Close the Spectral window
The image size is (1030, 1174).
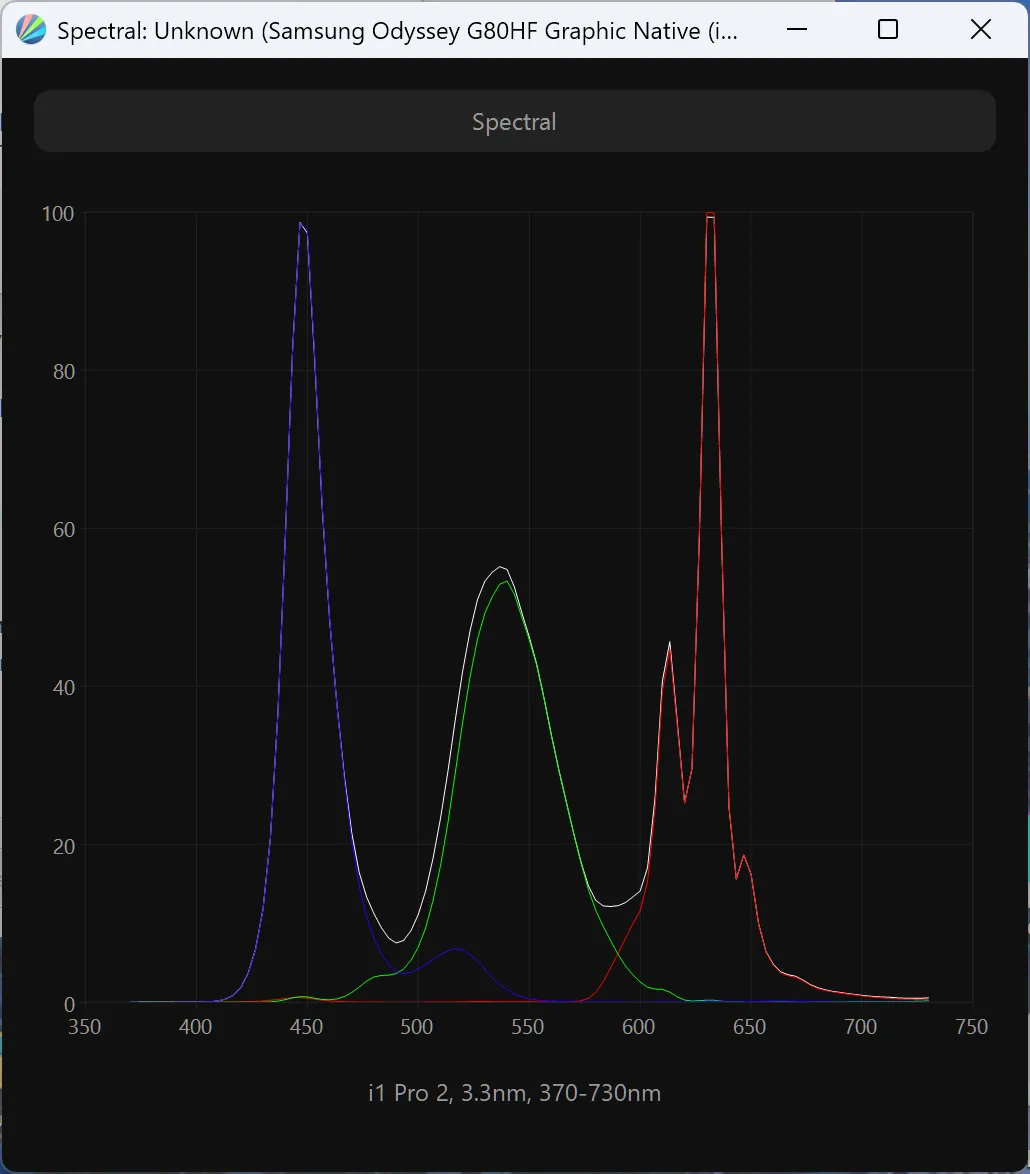click(x=981, y=30)
